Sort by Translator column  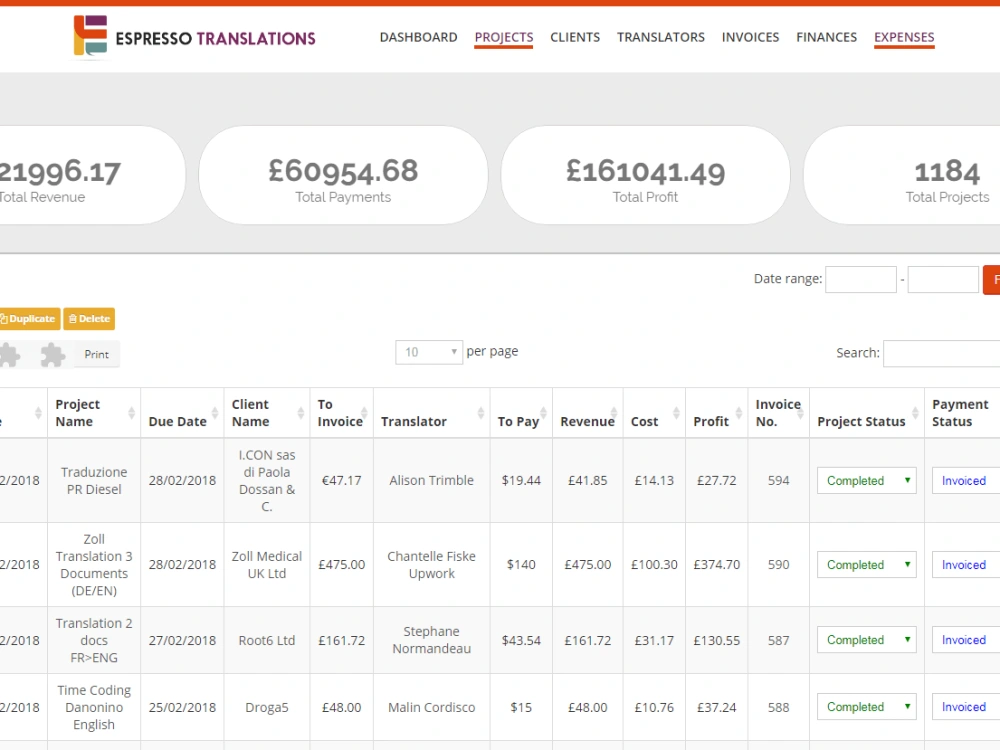coord(432,413)
